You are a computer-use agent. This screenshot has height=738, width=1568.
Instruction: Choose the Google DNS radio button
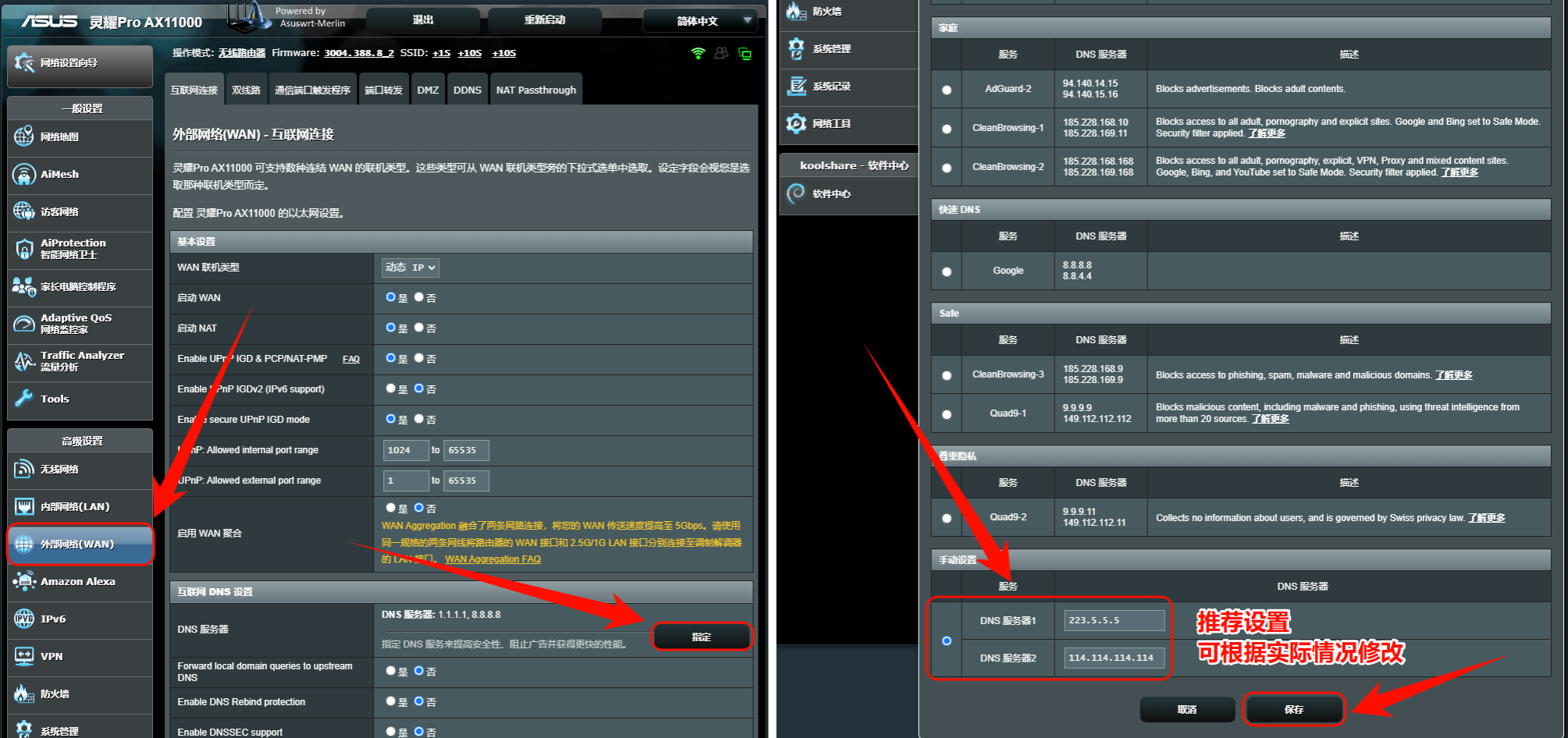[947, 271]
